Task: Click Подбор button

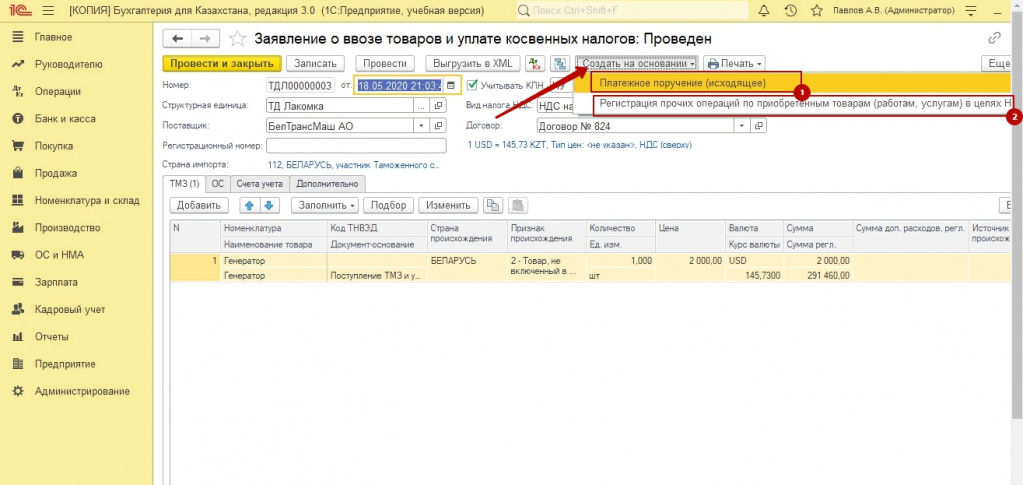Action: click(388, 205)
